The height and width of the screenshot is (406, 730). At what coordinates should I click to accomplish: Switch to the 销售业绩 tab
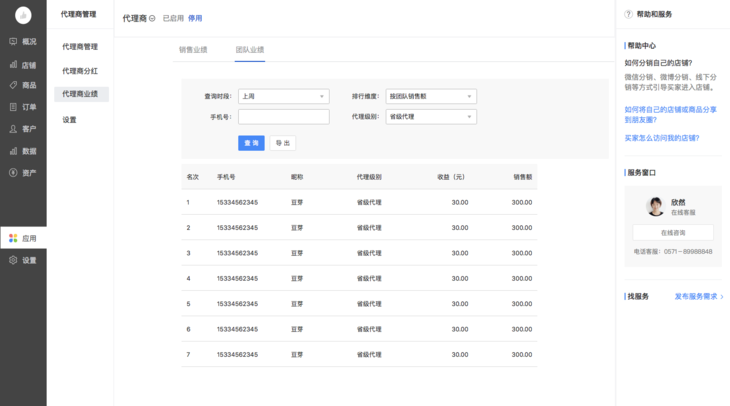[x=193, y=49]
